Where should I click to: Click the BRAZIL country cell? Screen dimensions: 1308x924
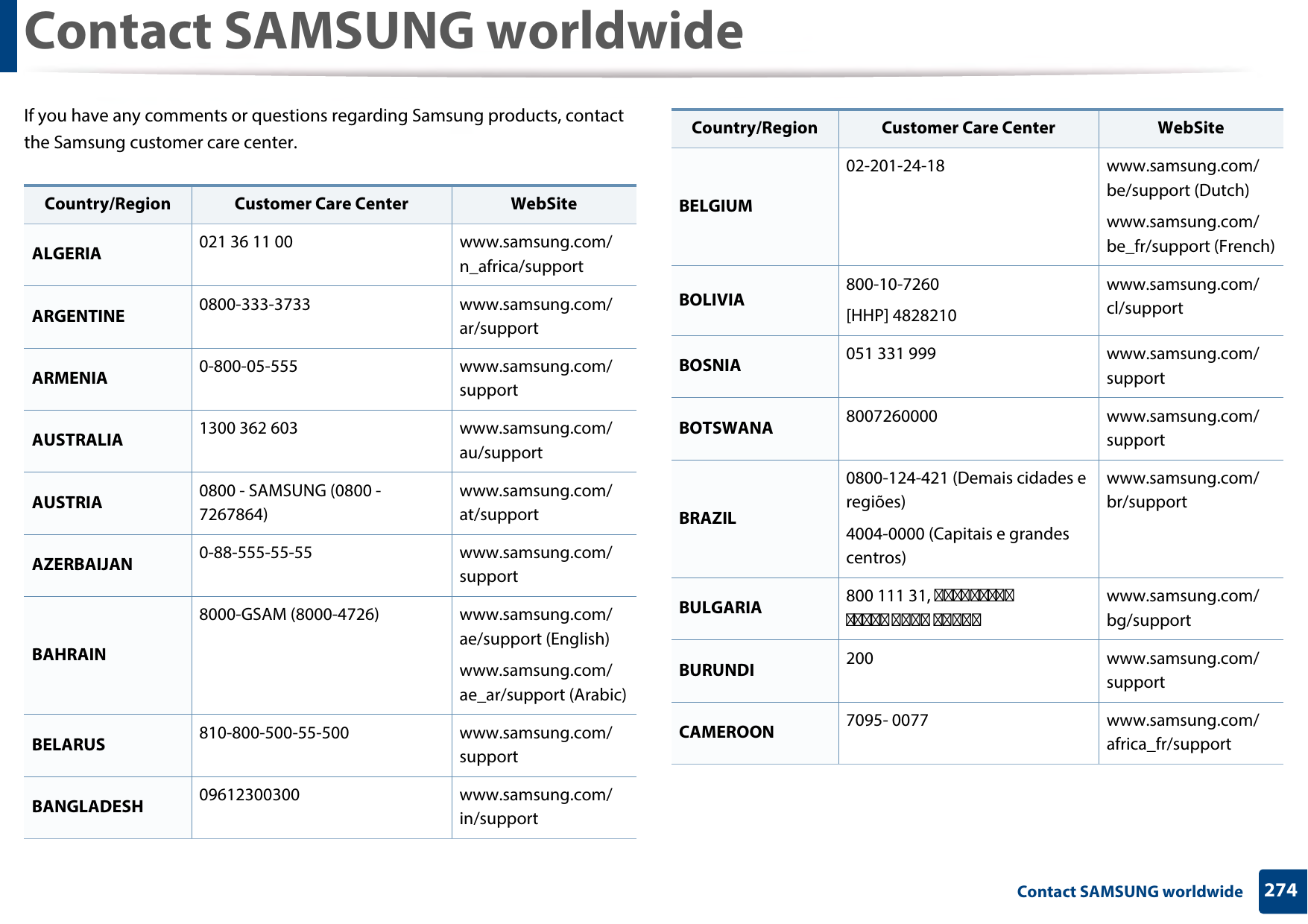(754, 519)
